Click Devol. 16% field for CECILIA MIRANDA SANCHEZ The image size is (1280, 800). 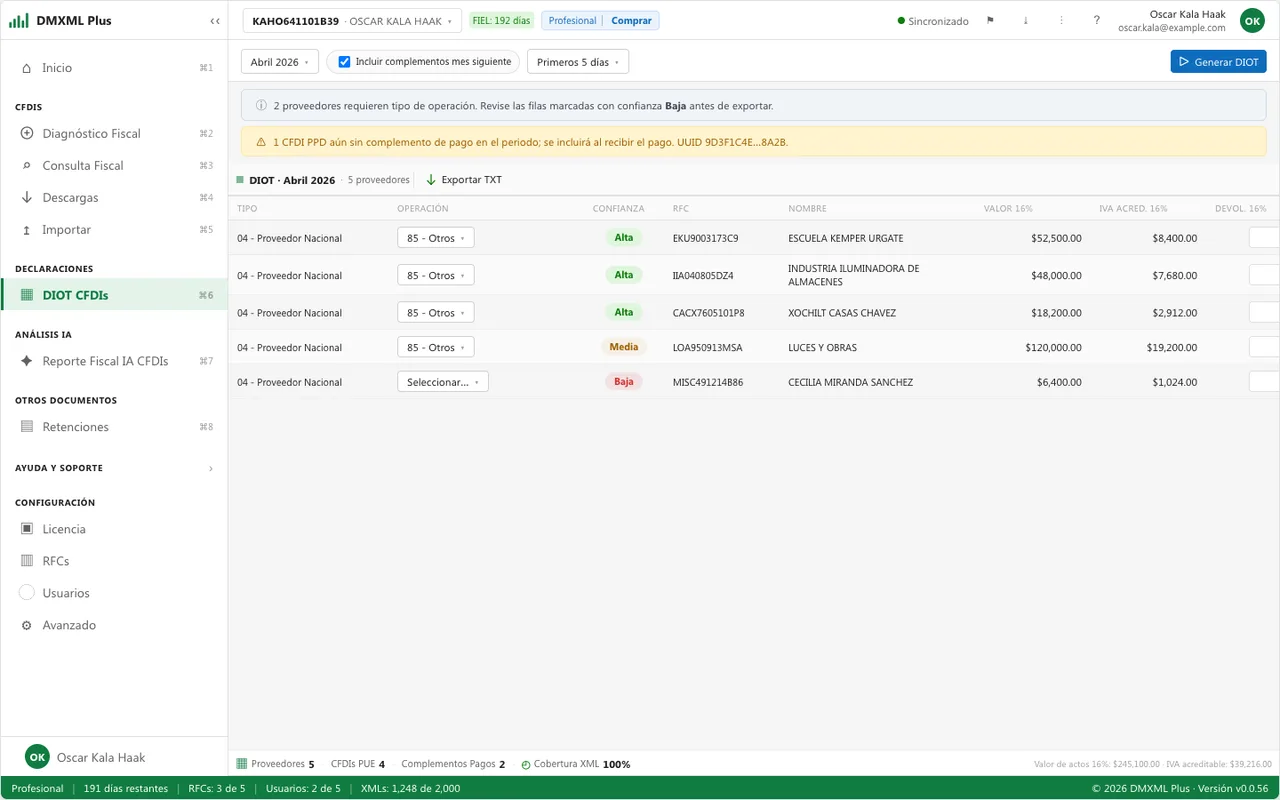coord(1264,382)
